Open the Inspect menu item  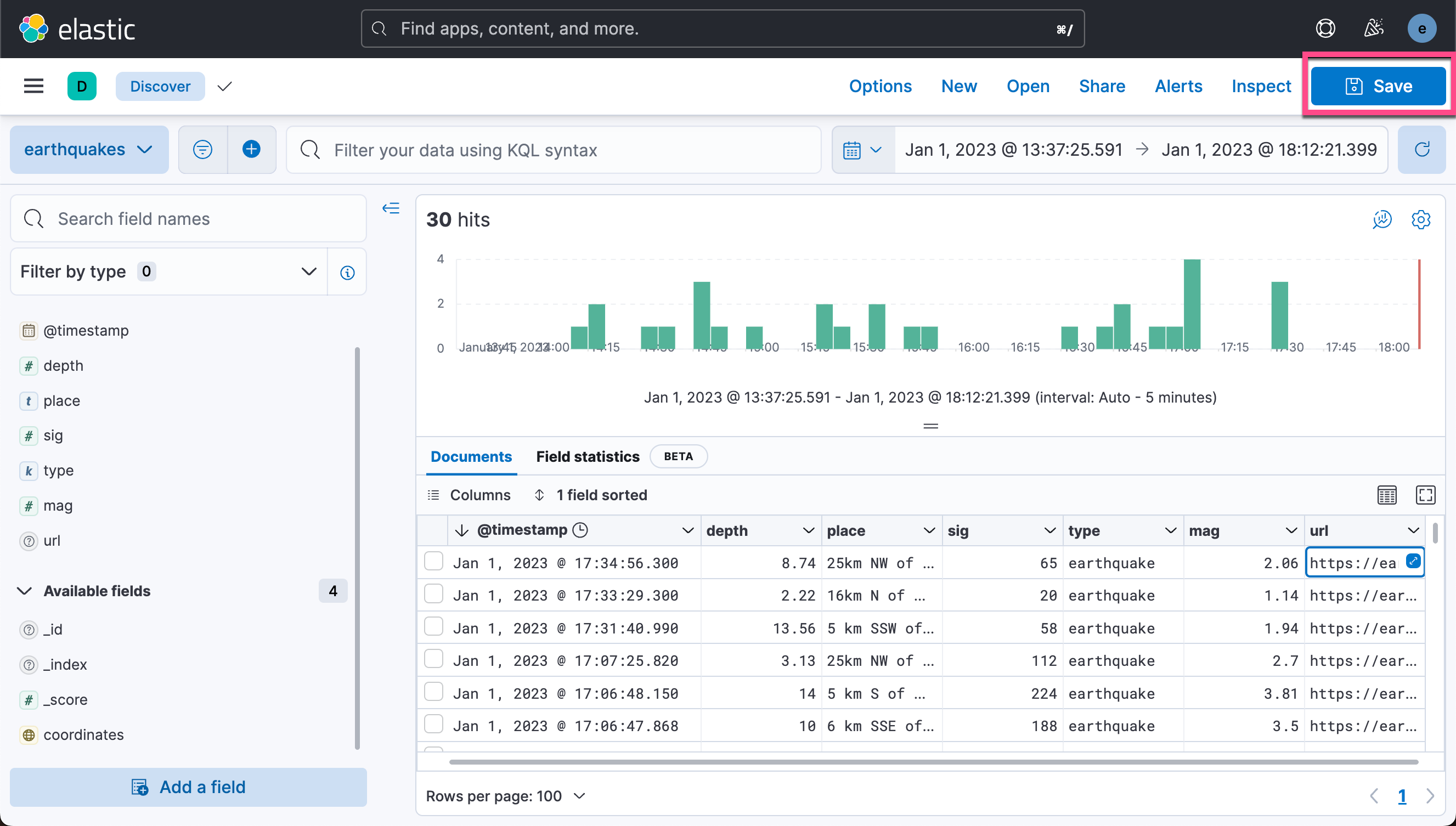click(x=1261, y=86)
